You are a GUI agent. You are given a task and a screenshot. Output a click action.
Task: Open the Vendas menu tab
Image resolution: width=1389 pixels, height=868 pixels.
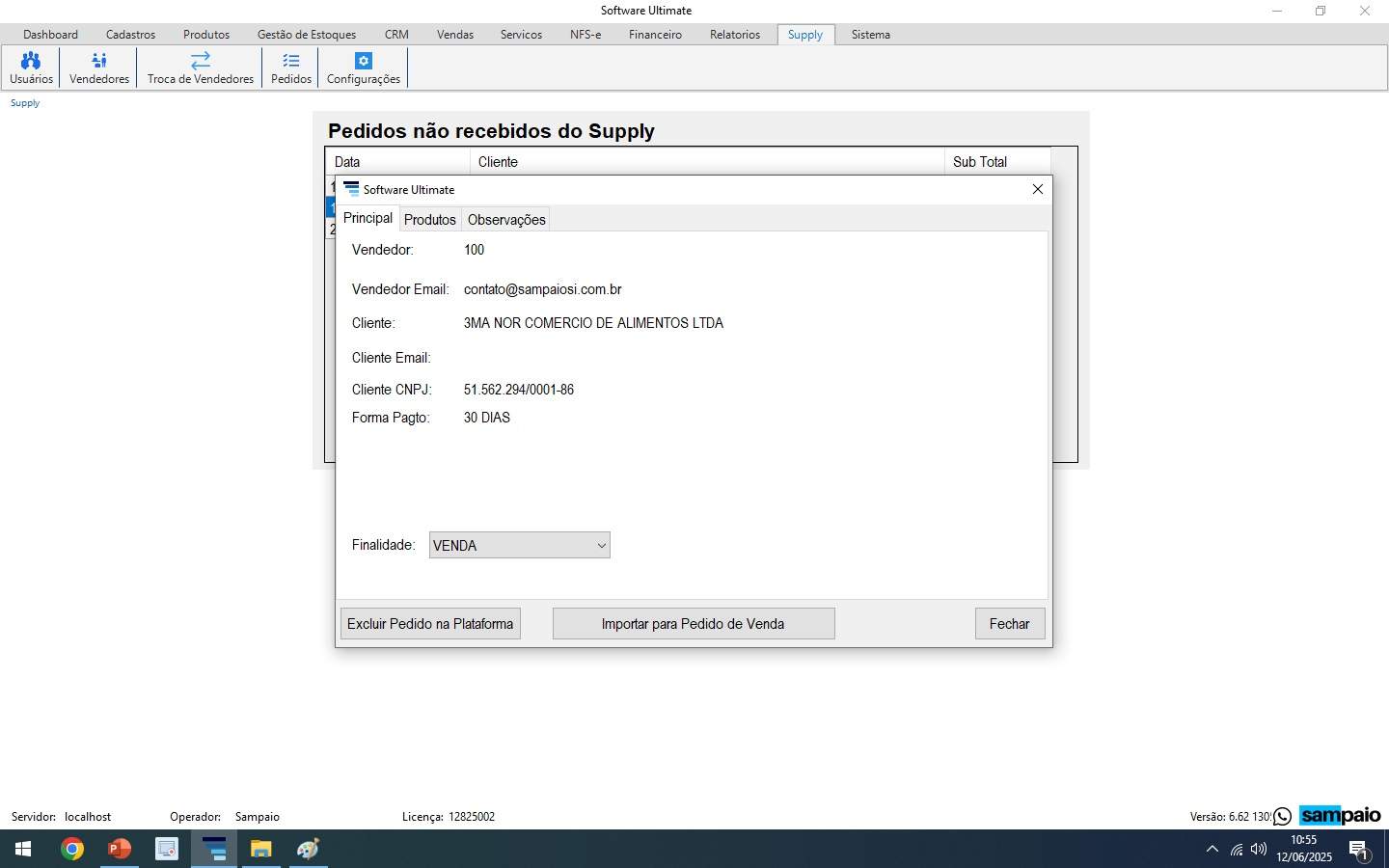point(455,35)
